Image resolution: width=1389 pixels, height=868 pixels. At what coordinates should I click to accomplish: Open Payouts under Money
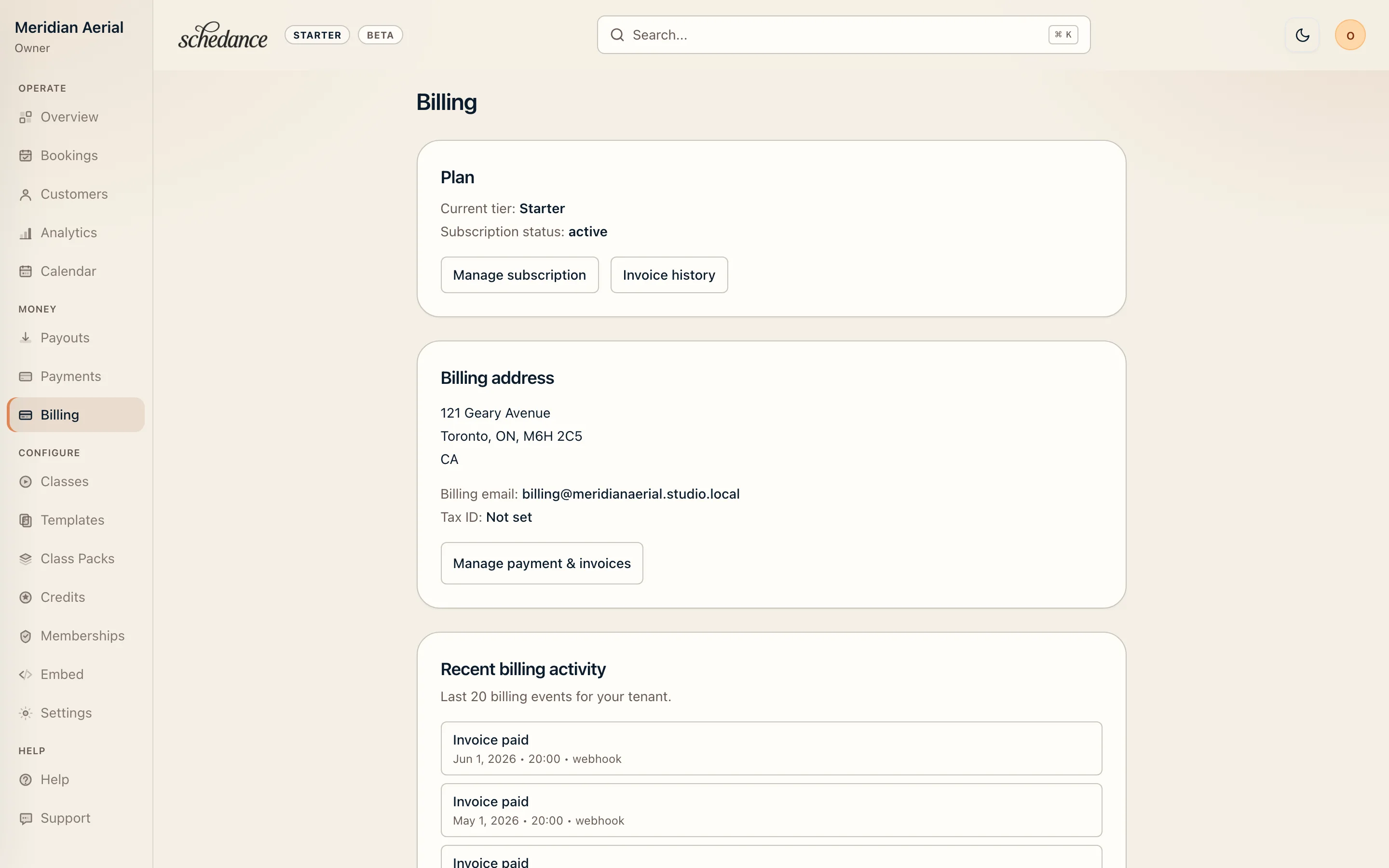coord(75,338)
